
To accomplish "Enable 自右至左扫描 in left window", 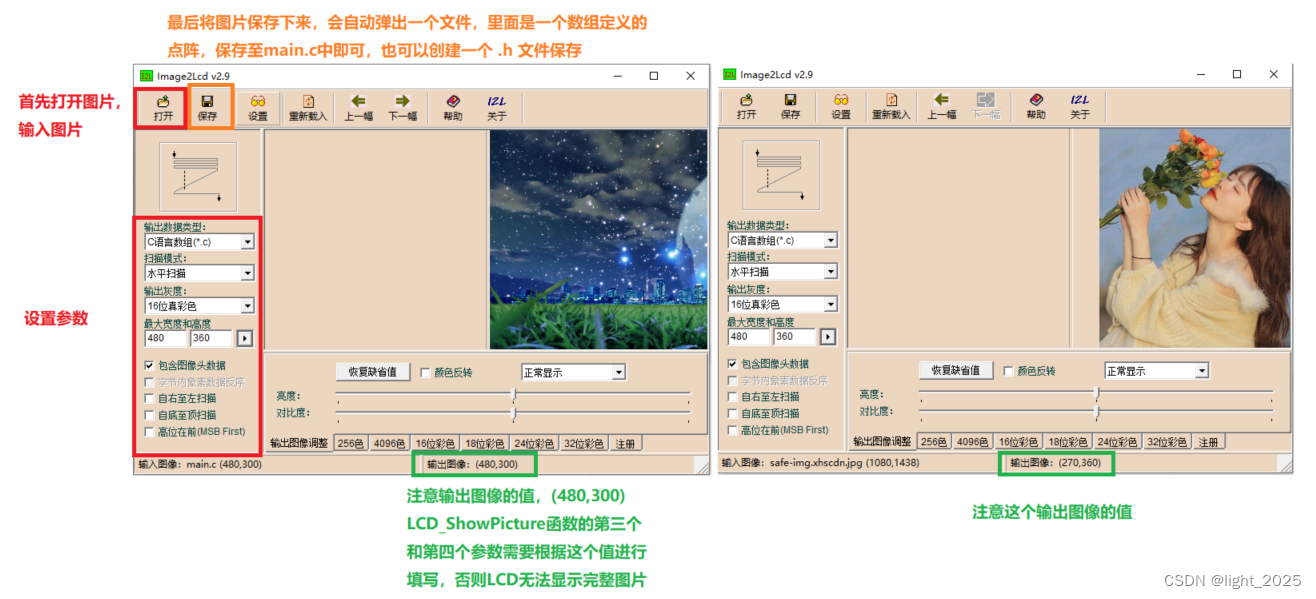I will pyautogui.click(x=149, y=398).
